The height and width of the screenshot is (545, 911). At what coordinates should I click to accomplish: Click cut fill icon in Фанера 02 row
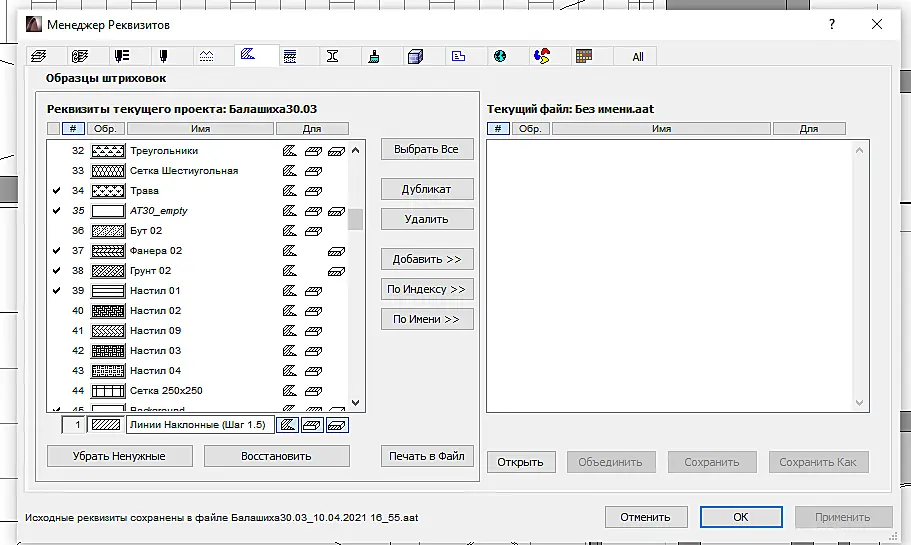[x=336, y=252]
